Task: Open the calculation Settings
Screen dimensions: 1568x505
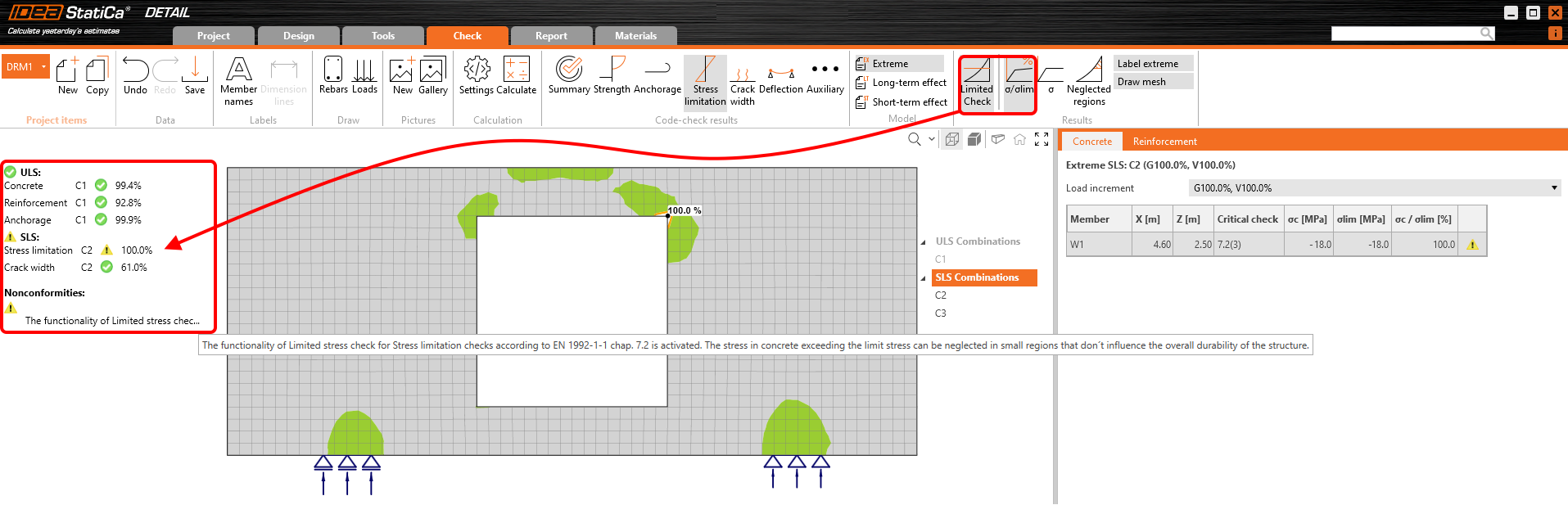Action: (x=476, y=76)
